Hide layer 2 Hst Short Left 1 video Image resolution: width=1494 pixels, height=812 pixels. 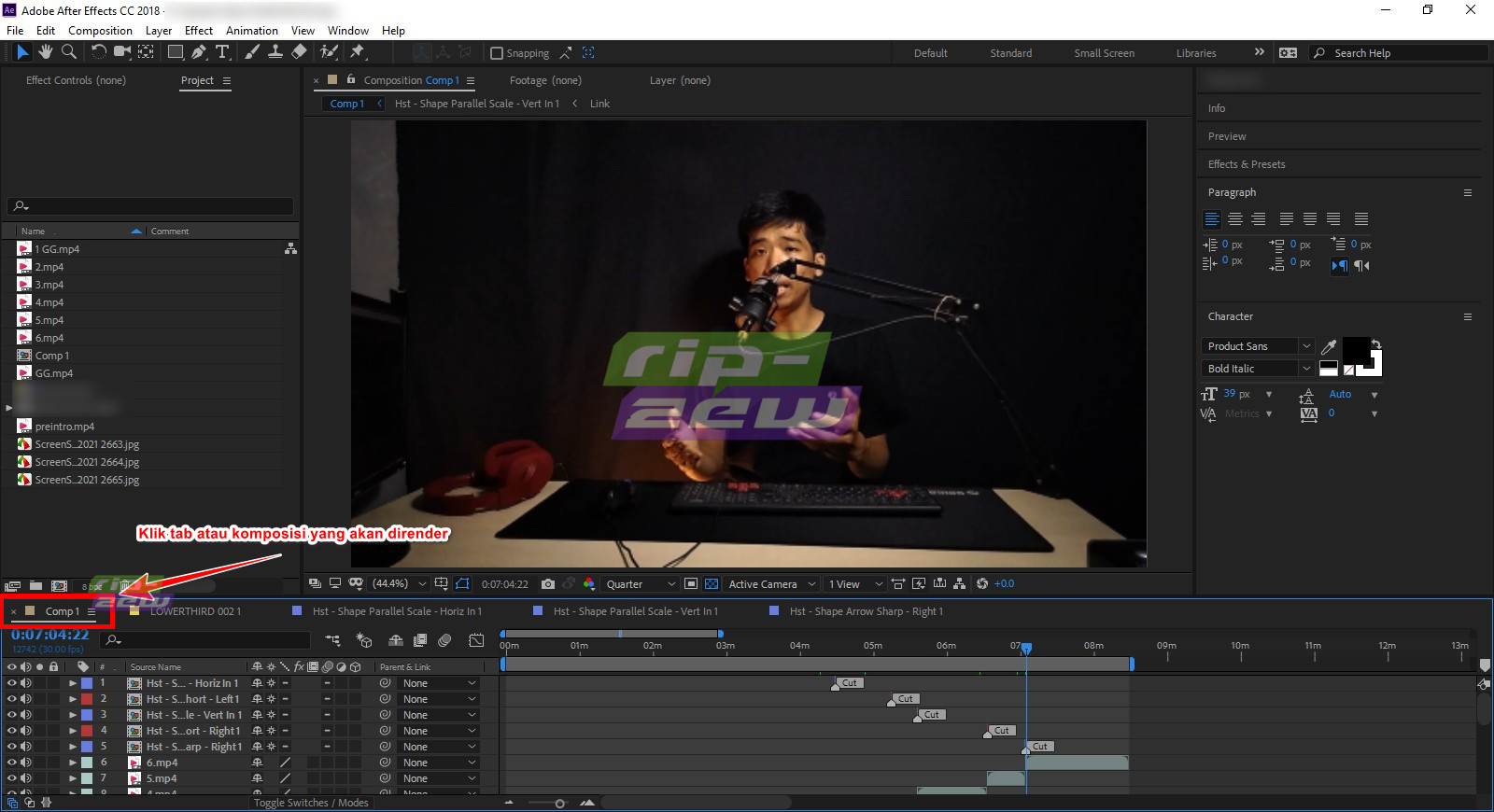12,699
